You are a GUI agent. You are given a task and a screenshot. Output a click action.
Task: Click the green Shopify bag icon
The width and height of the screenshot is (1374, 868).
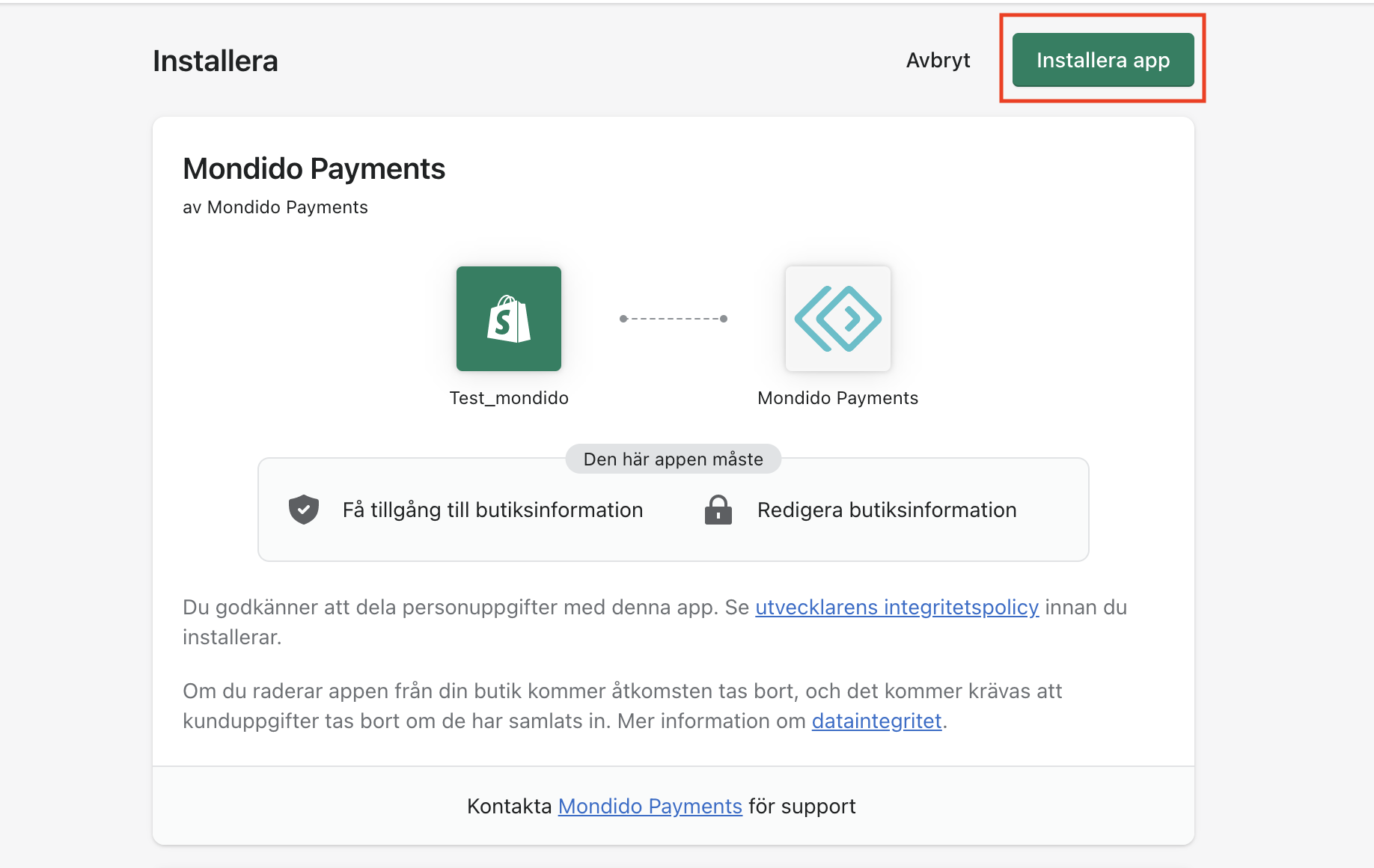pos(509,319)
